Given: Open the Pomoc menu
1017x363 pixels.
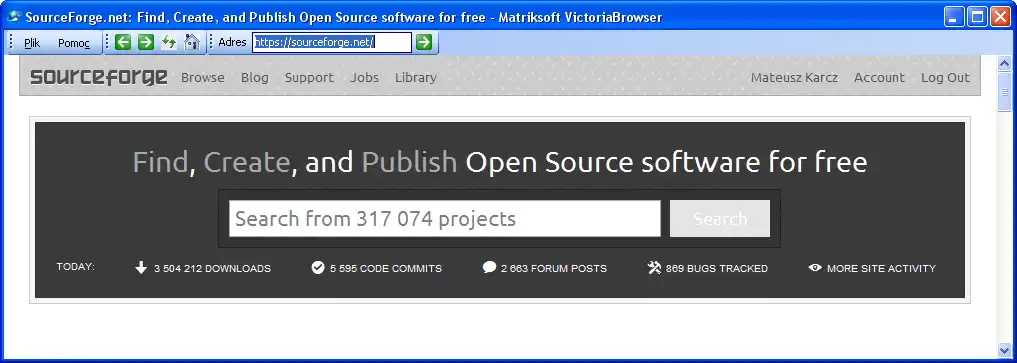Looking at the screenshot, I should click(74, 43).
